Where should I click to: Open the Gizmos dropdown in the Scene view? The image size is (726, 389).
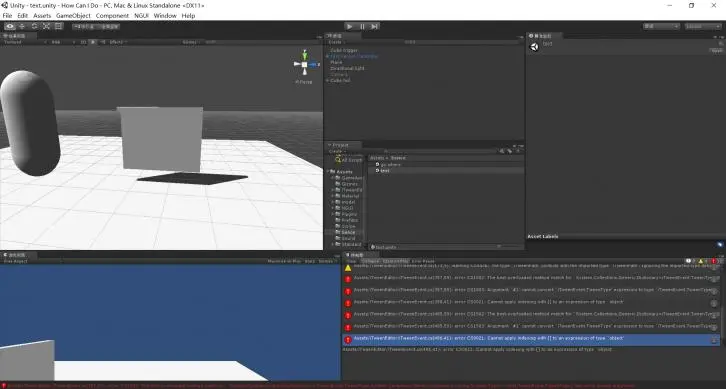click(x=192, y=42)
